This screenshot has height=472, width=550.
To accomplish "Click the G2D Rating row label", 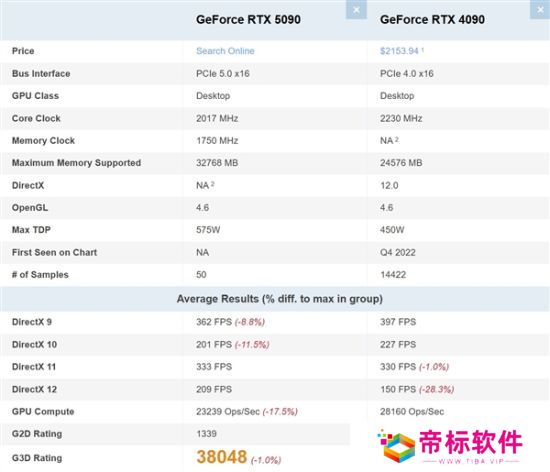I will (x=37, y=434).
